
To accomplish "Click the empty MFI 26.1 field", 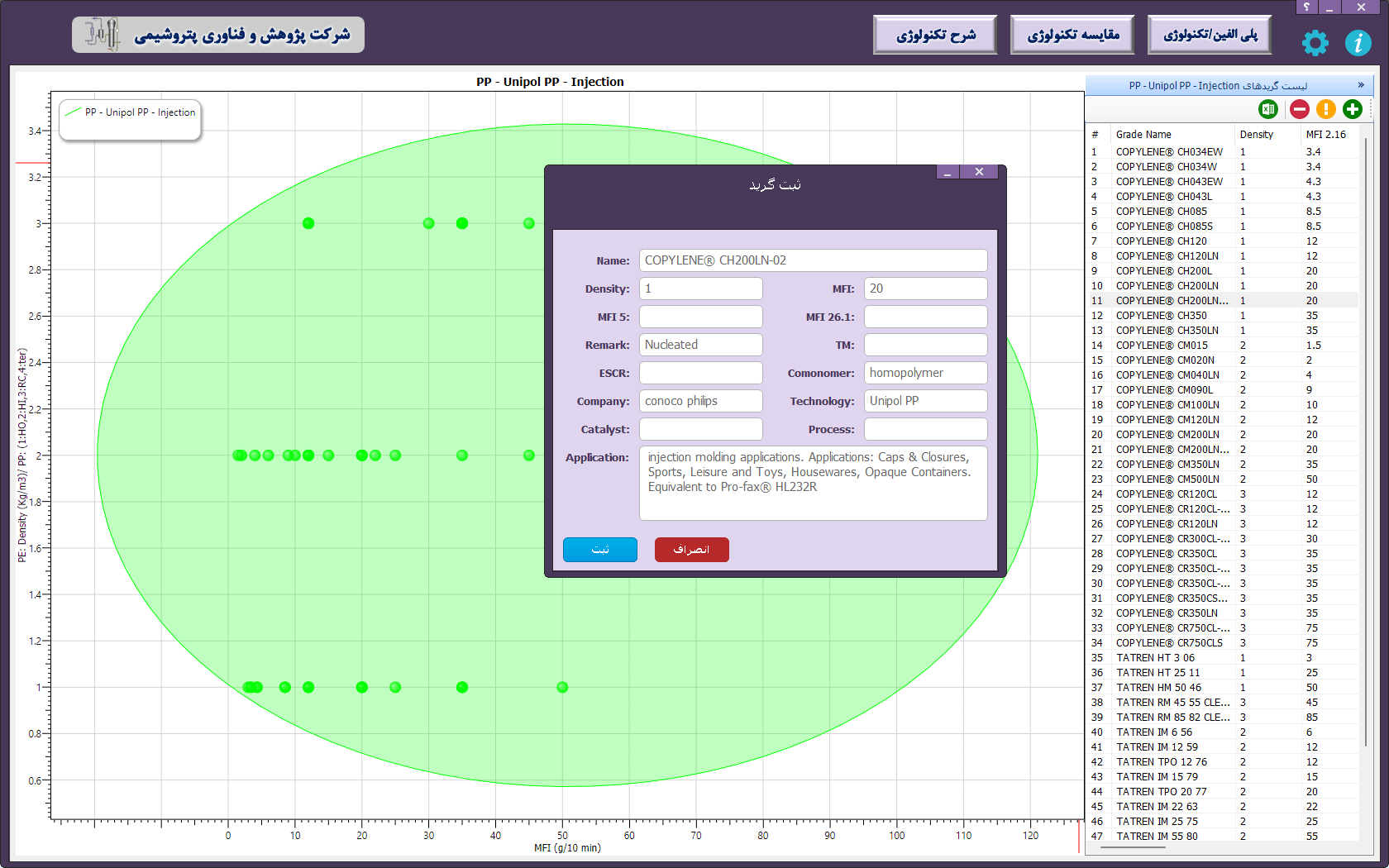I will [926, 317].
